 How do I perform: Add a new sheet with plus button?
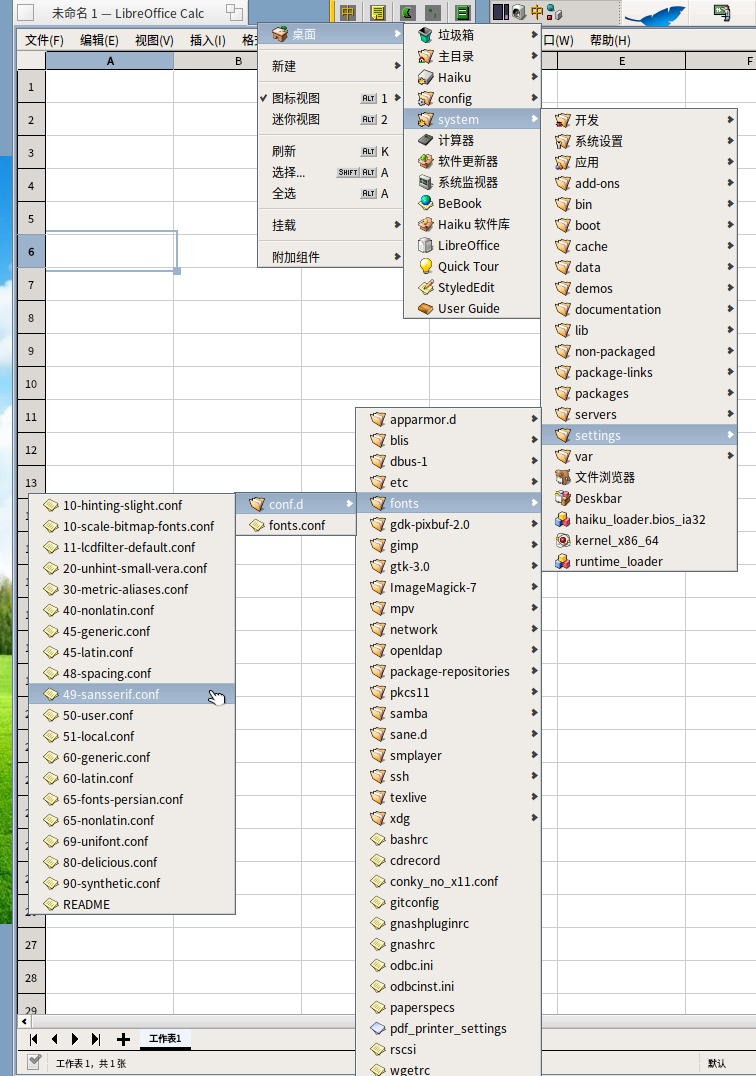tap(123, 1040)
